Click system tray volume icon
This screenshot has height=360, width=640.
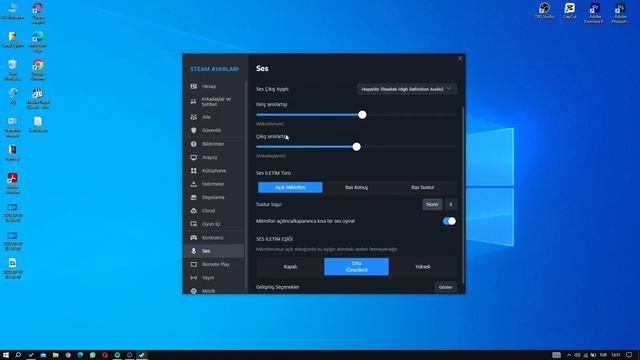(577, 355)
